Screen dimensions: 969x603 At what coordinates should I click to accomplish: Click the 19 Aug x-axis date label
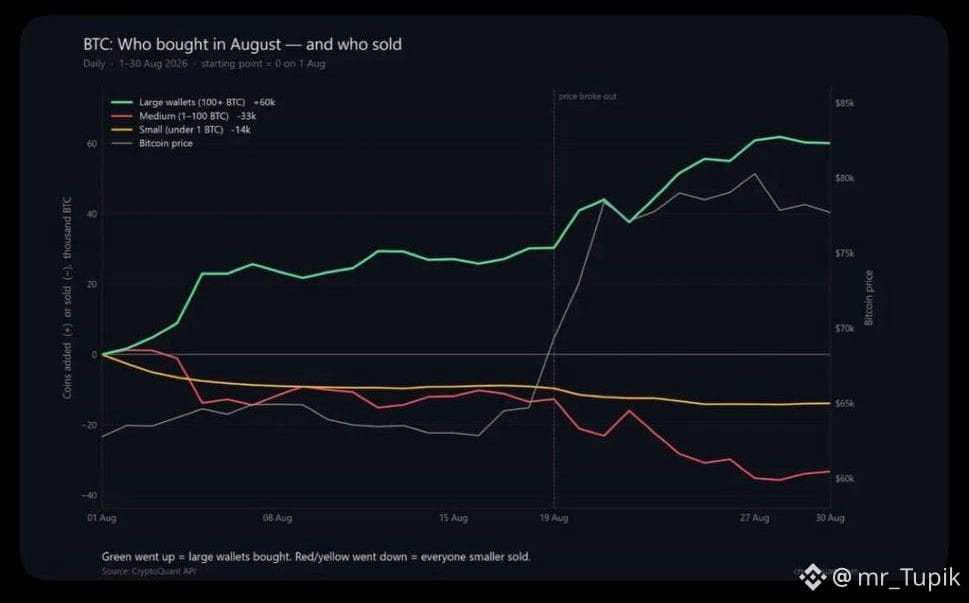tap(554, 518)
